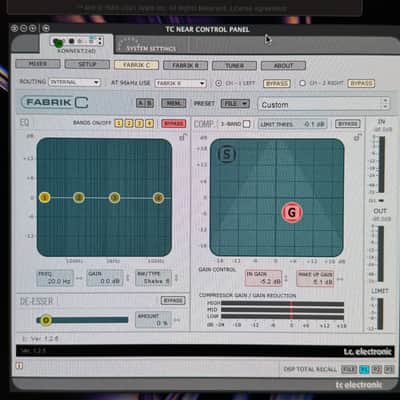Viewport: 400px width, 400px height.
Task: Switch to the Setup tab
Action: [87, 64]
